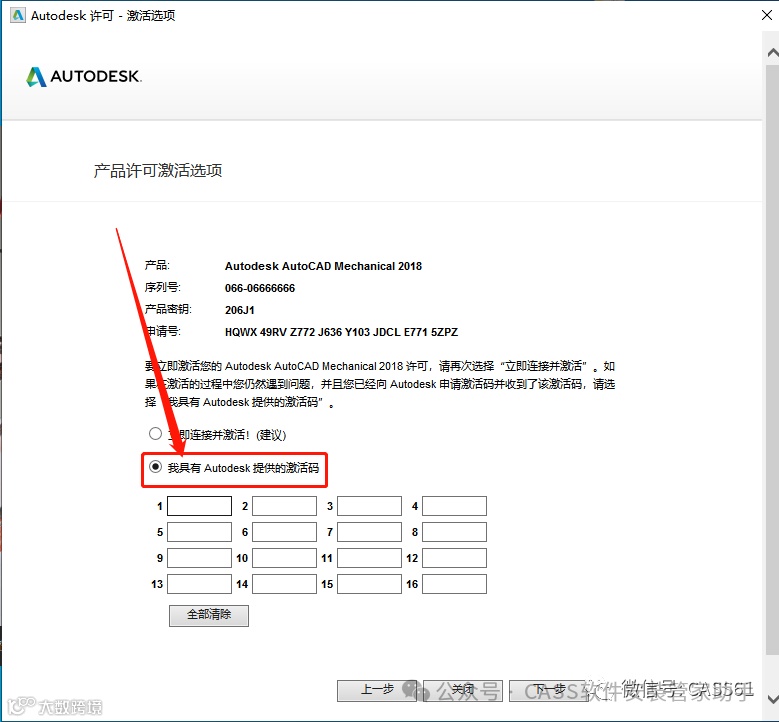Click the serial number 066-06666666
The height and width of the screenshot is (722, 779).
260,288
